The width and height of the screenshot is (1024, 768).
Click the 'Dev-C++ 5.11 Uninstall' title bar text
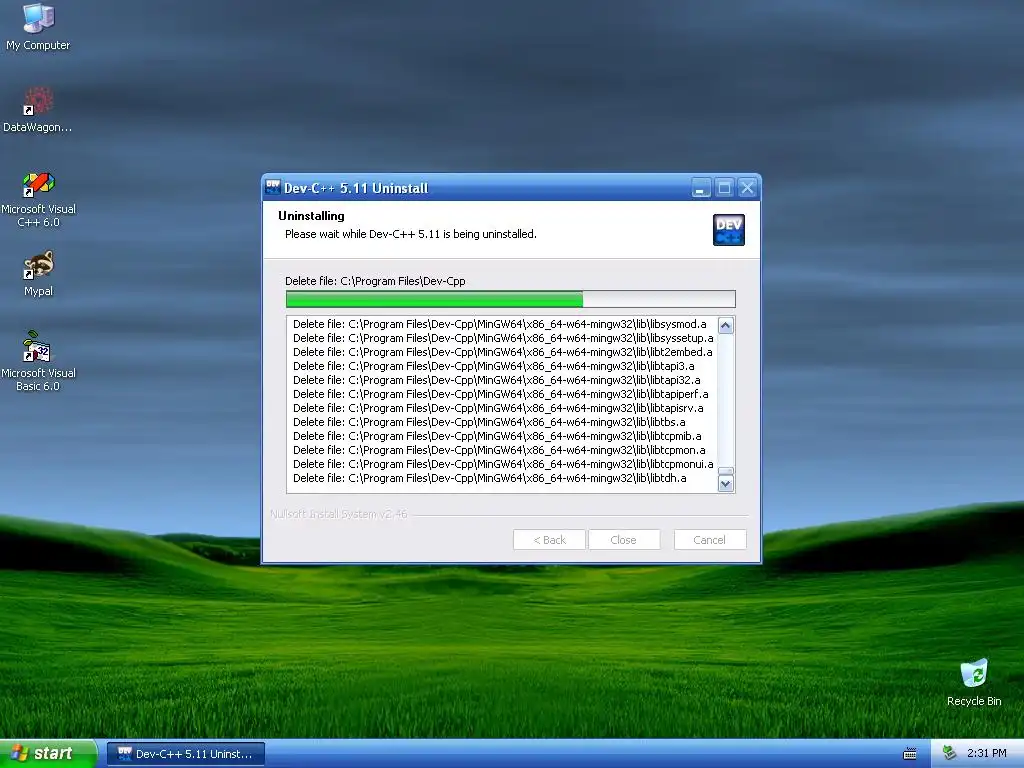coord(356,189)
